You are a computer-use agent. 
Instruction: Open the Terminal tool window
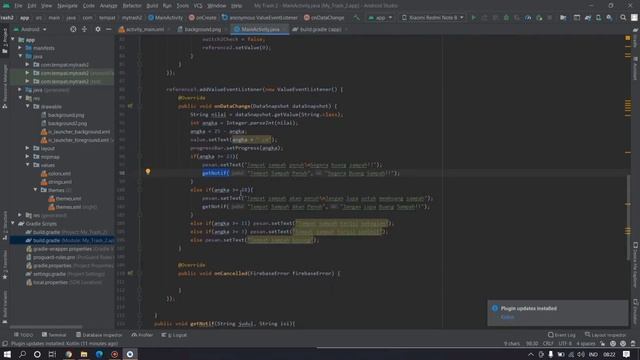pyautogui.click(x=53, y=335)
